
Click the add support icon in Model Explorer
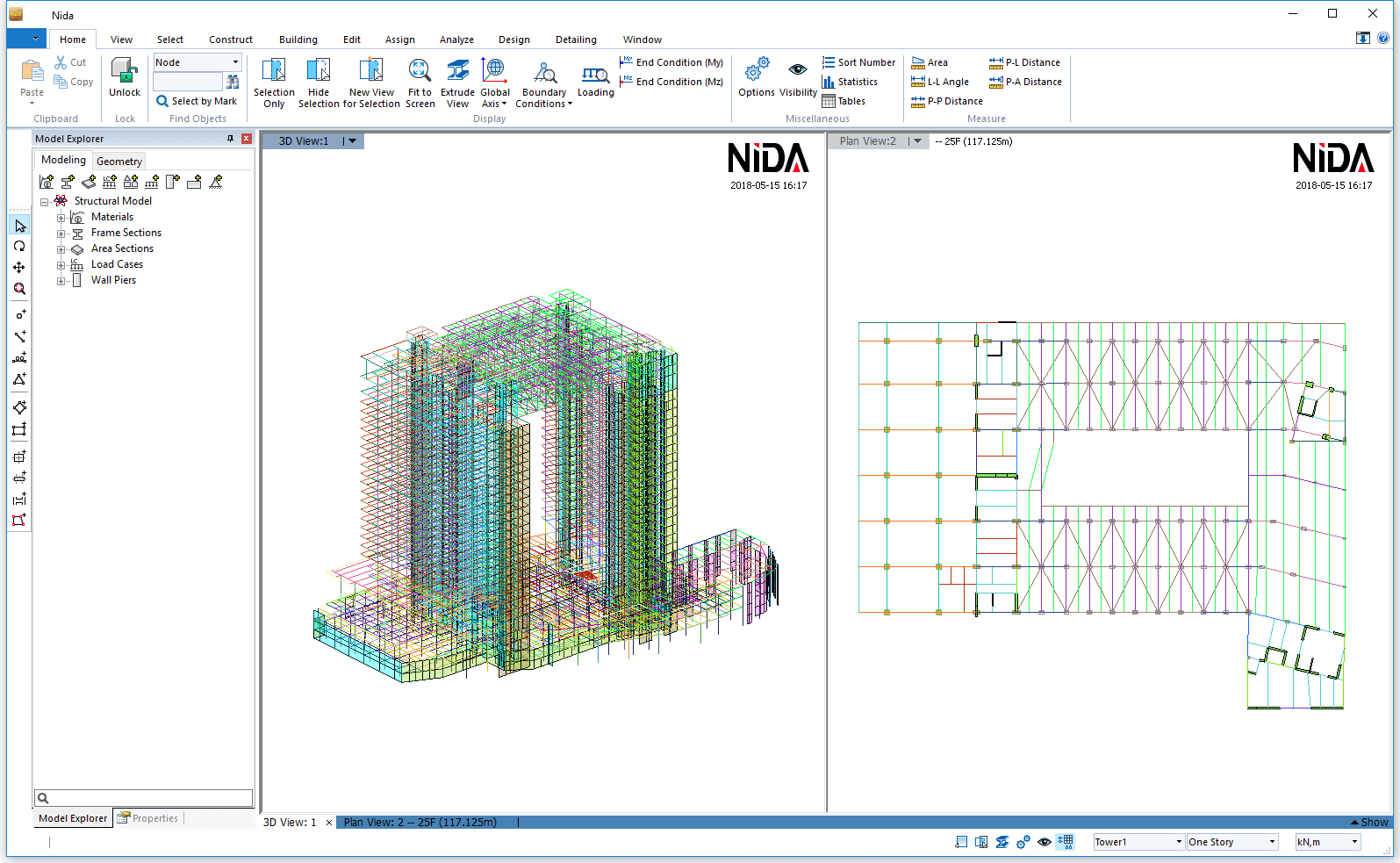click(x=215, y=182)
